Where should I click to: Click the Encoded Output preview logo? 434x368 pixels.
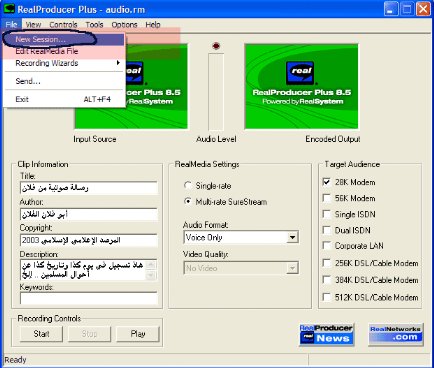point(301,73)
